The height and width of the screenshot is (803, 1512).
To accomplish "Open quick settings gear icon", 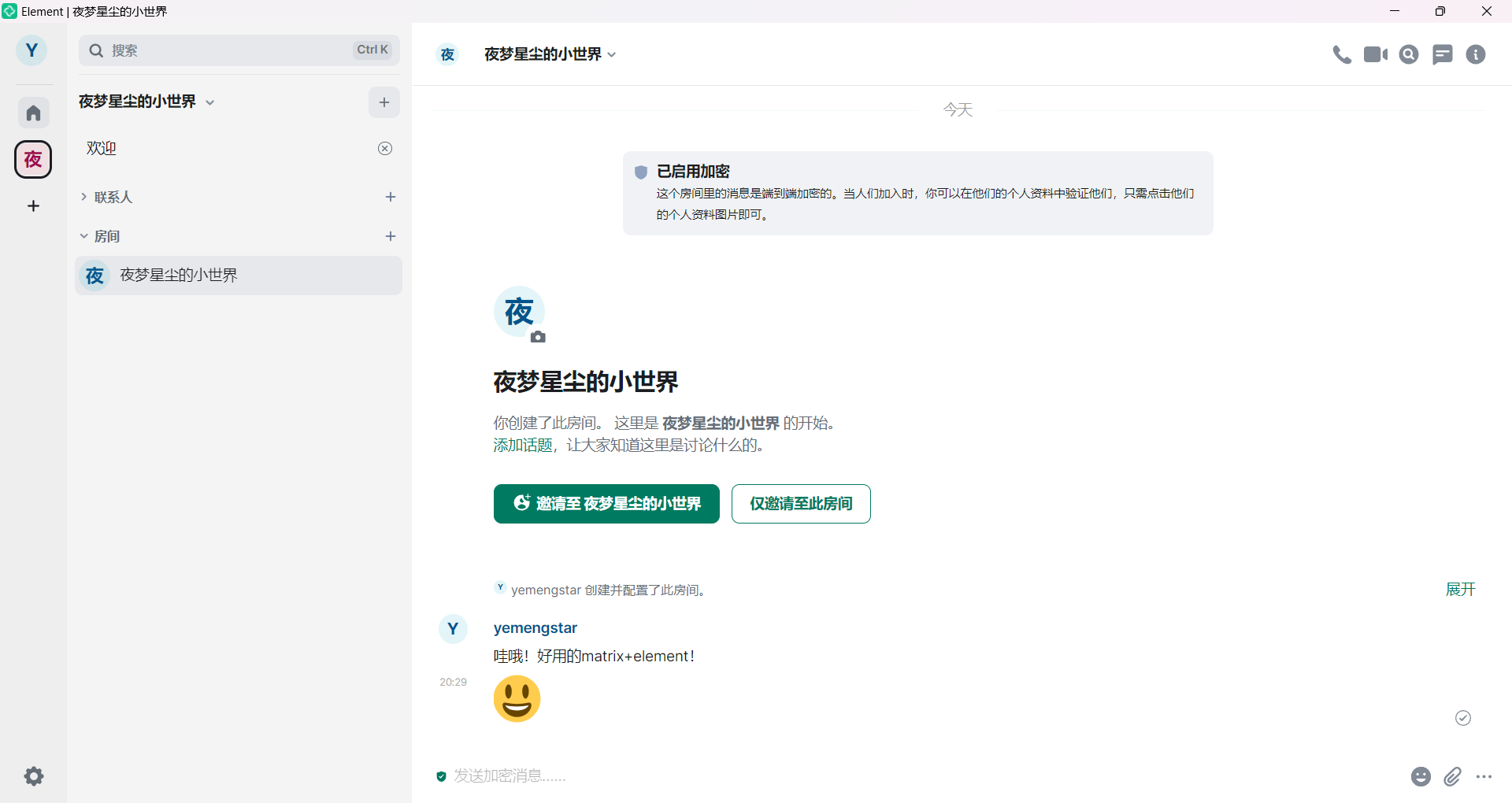I will click(x=33, y=776).
